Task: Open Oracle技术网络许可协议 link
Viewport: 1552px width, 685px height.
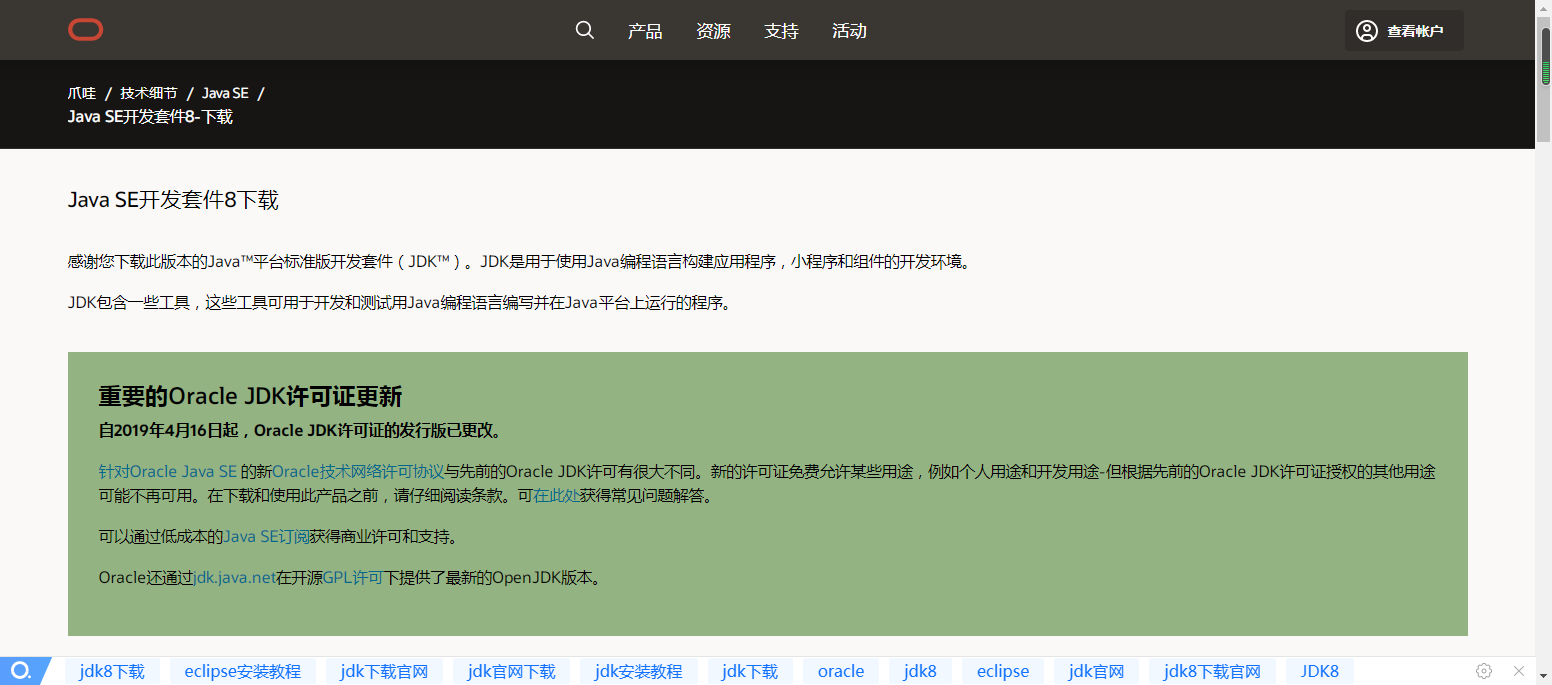Action: coord(358,471)
